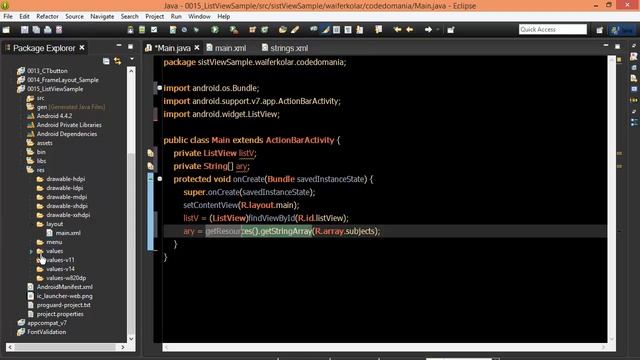The width and height of the screenshot is (640, 360).
Task: Toggle Link with Editor in Package Explorer
Action: point(118,61)
